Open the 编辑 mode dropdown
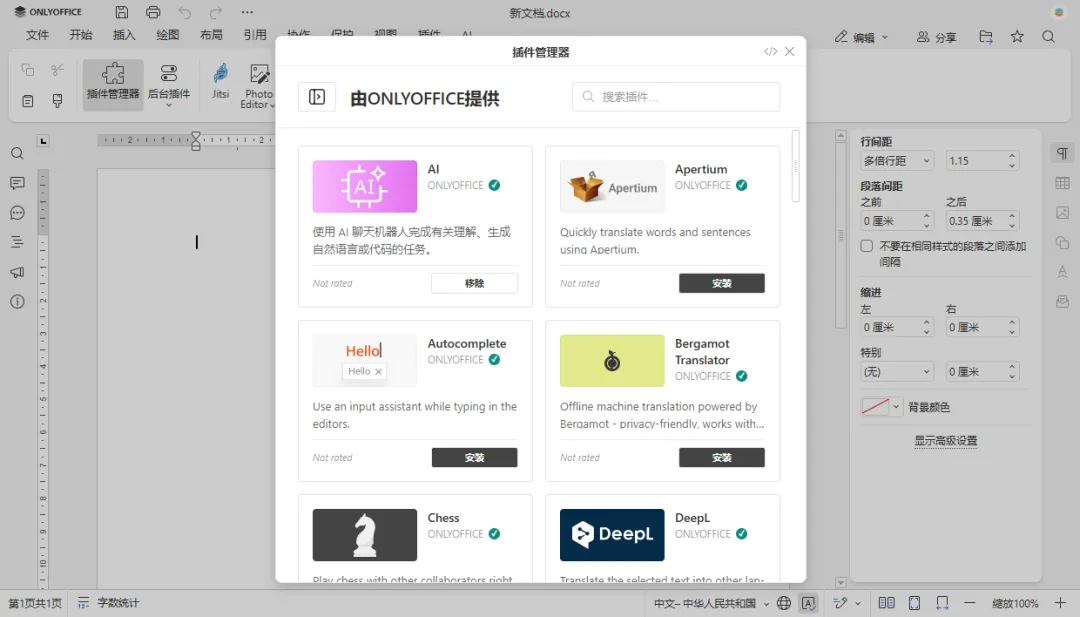 point(862,37)
